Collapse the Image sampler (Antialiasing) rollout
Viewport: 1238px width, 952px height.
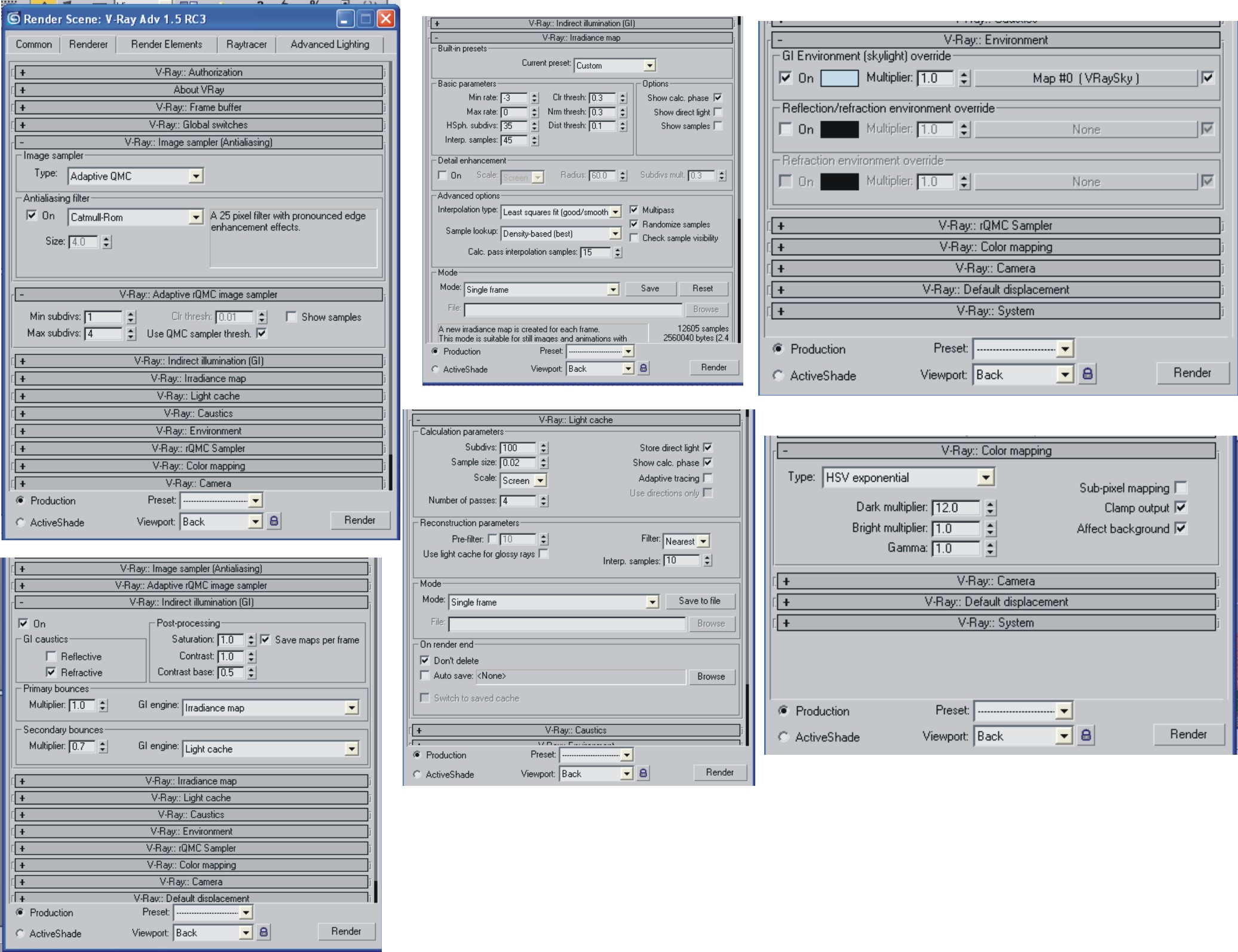(x=22, y=142)
